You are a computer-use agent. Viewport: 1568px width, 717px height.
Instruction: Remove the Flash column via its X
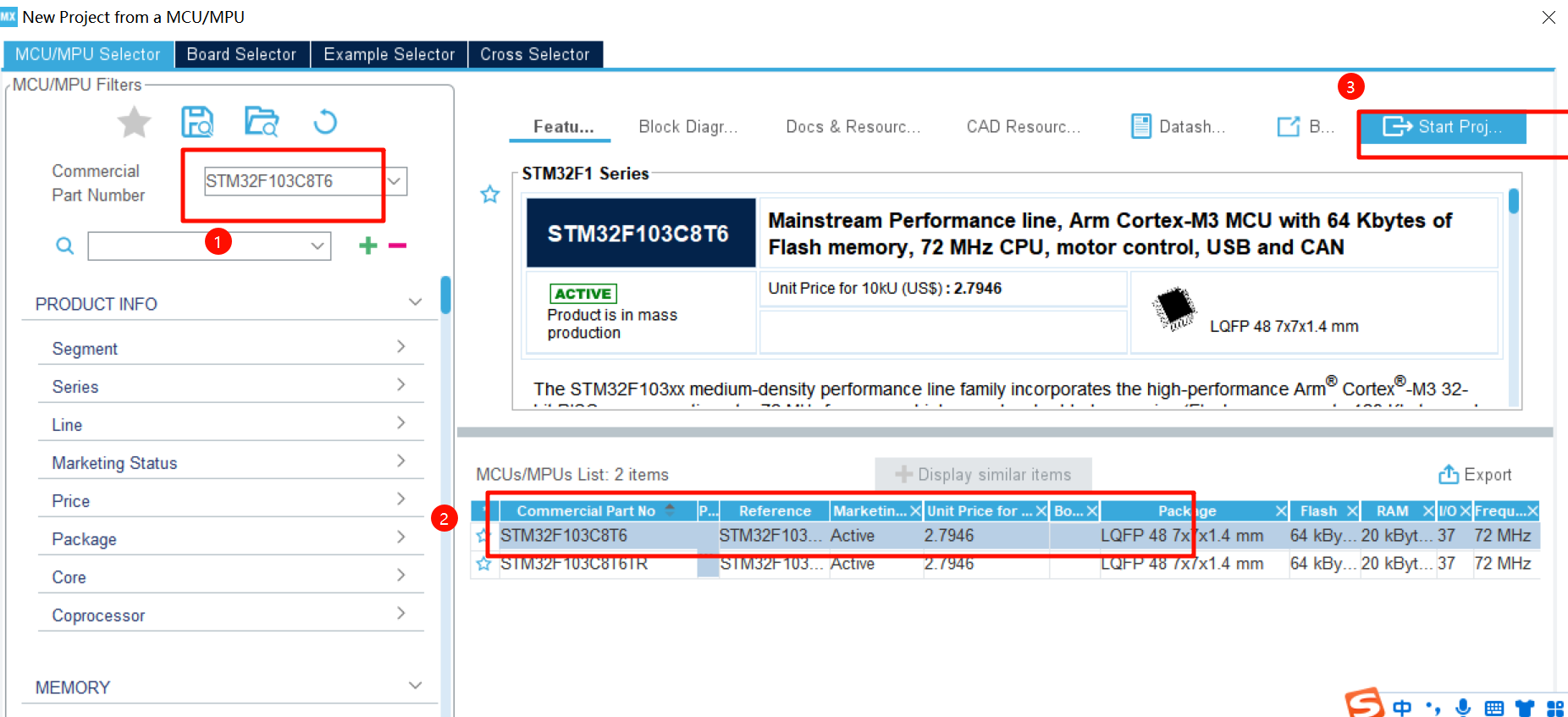(1352, 511)
